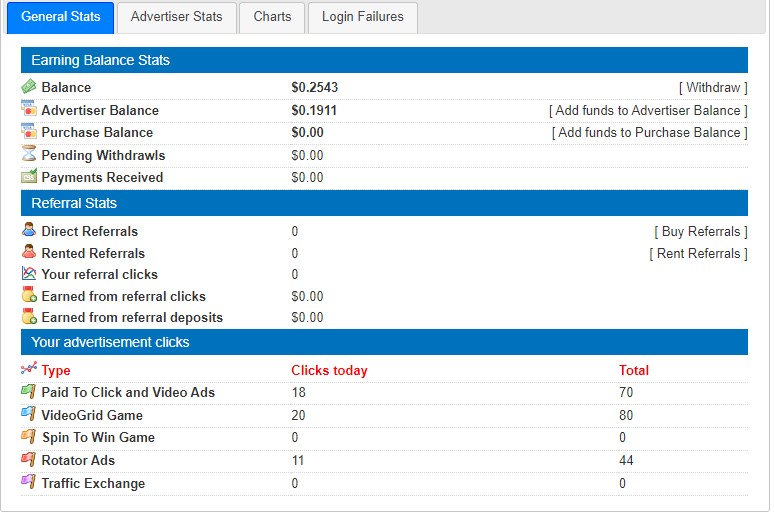This screenshot has height=512, width=774.
Task: Click Add funds to Advertiser Balance
Action: pyautogui.click(x=648, y=110)
